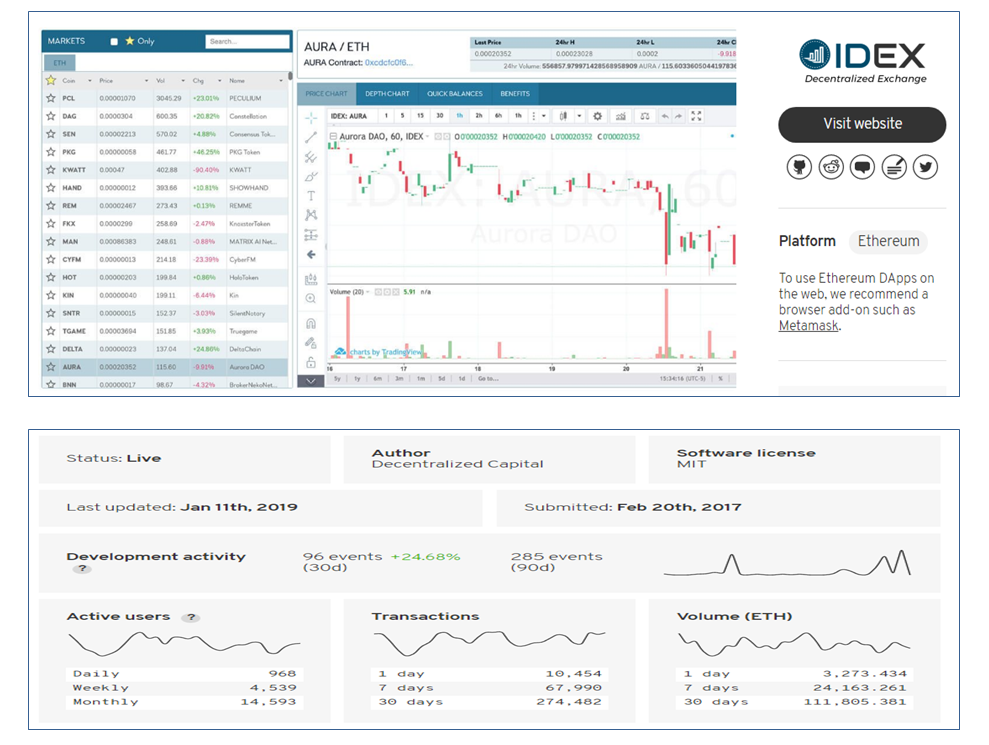Viewport: 989px width, 745px height.
Task: Toggle the magnet mode icon
Action: [311, 324]
